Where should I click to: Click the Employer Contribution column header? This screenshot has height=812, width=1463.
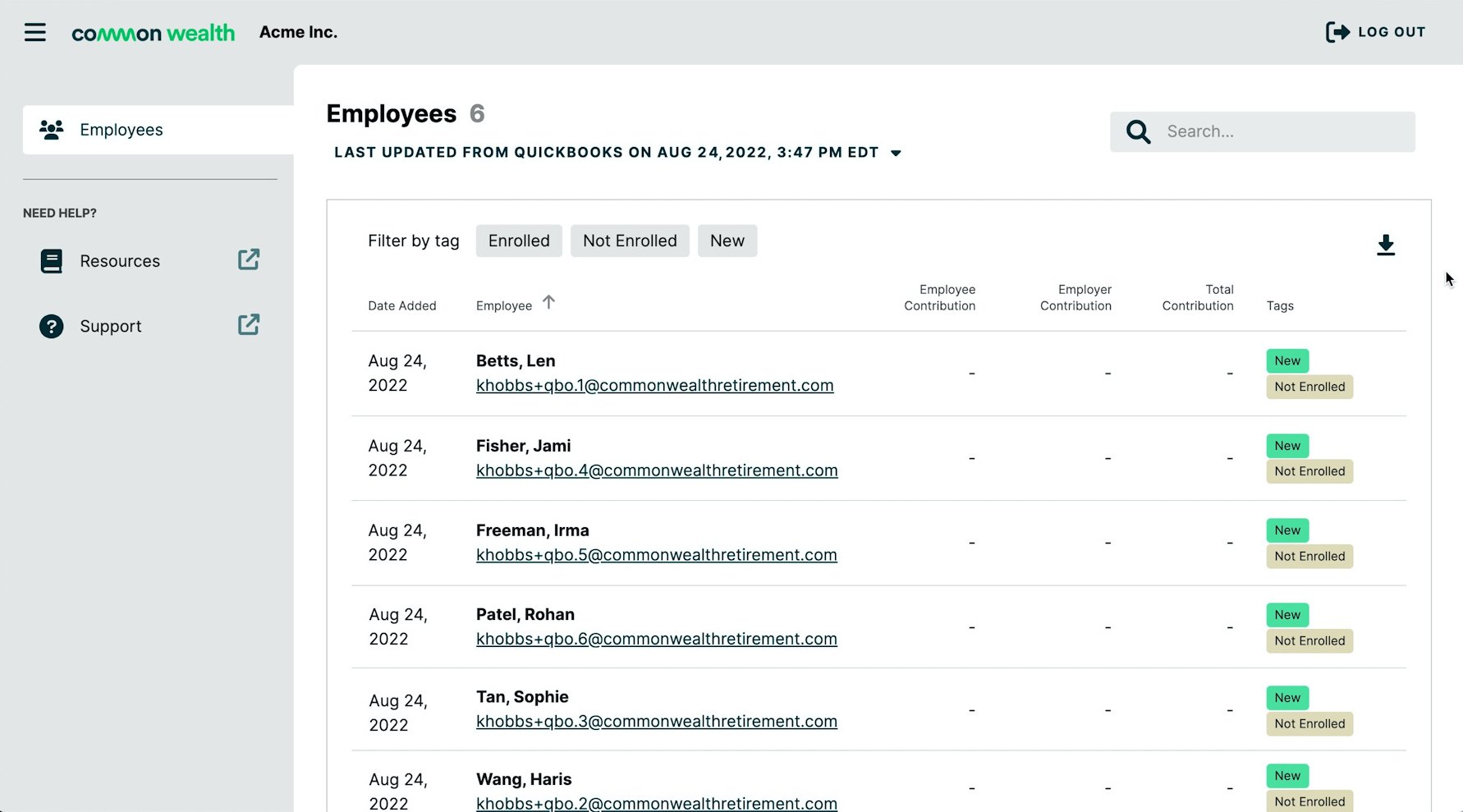(x=1075, y=297)
